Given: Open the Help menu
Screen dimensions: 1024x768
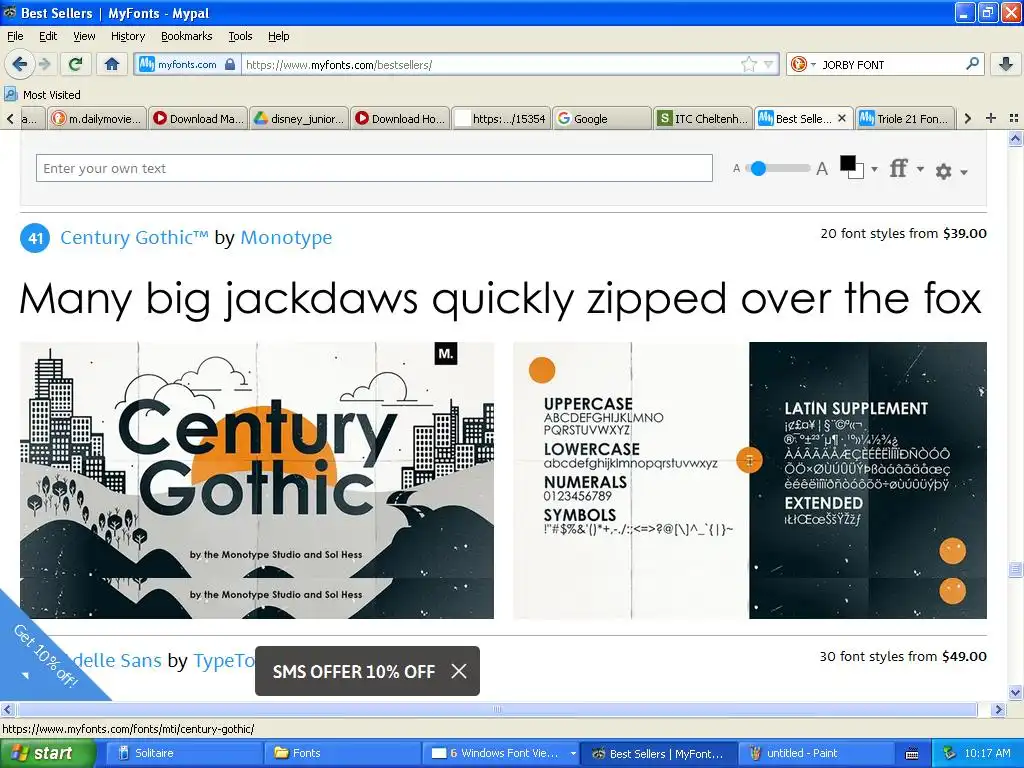Looking at the screenshot, I should click(278, 36).
